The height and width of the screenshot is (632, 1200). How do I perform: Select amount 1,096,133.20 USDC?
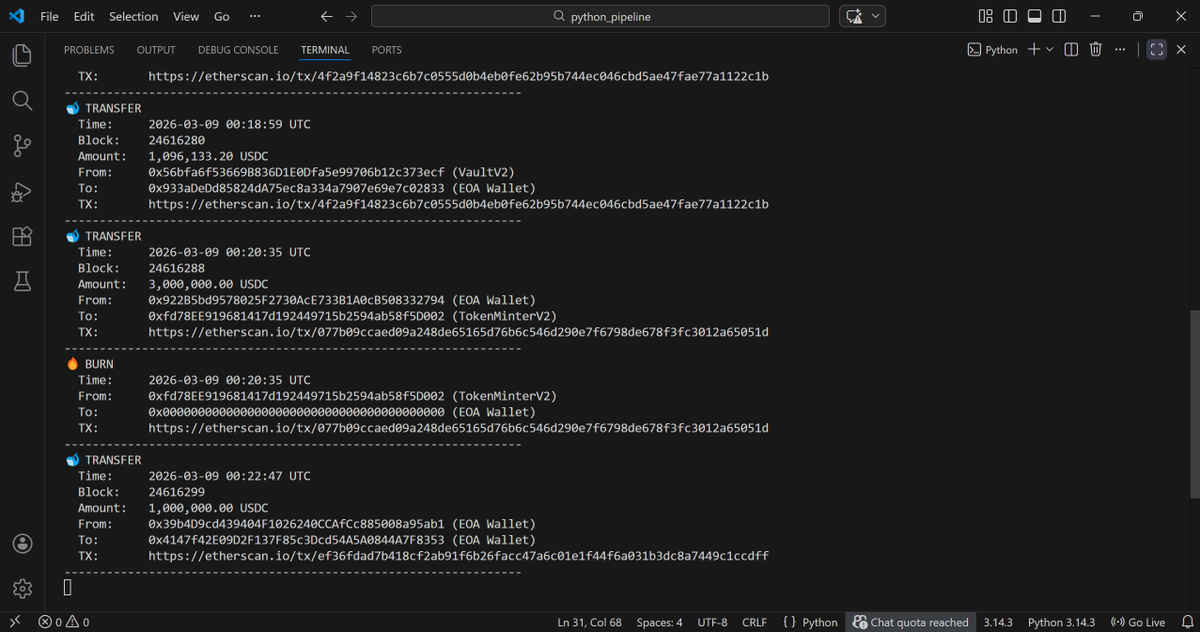point(208,156)
